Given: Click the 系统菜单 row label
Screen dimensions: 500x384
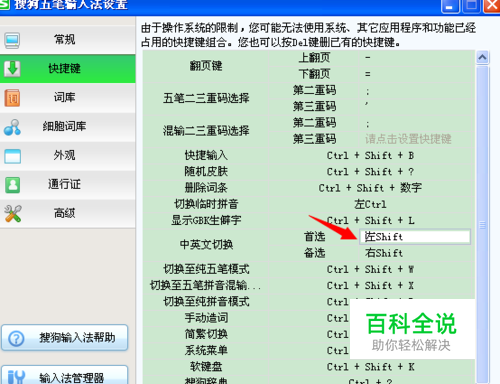Looking at the screenshot, I should (x=206, y=351).
